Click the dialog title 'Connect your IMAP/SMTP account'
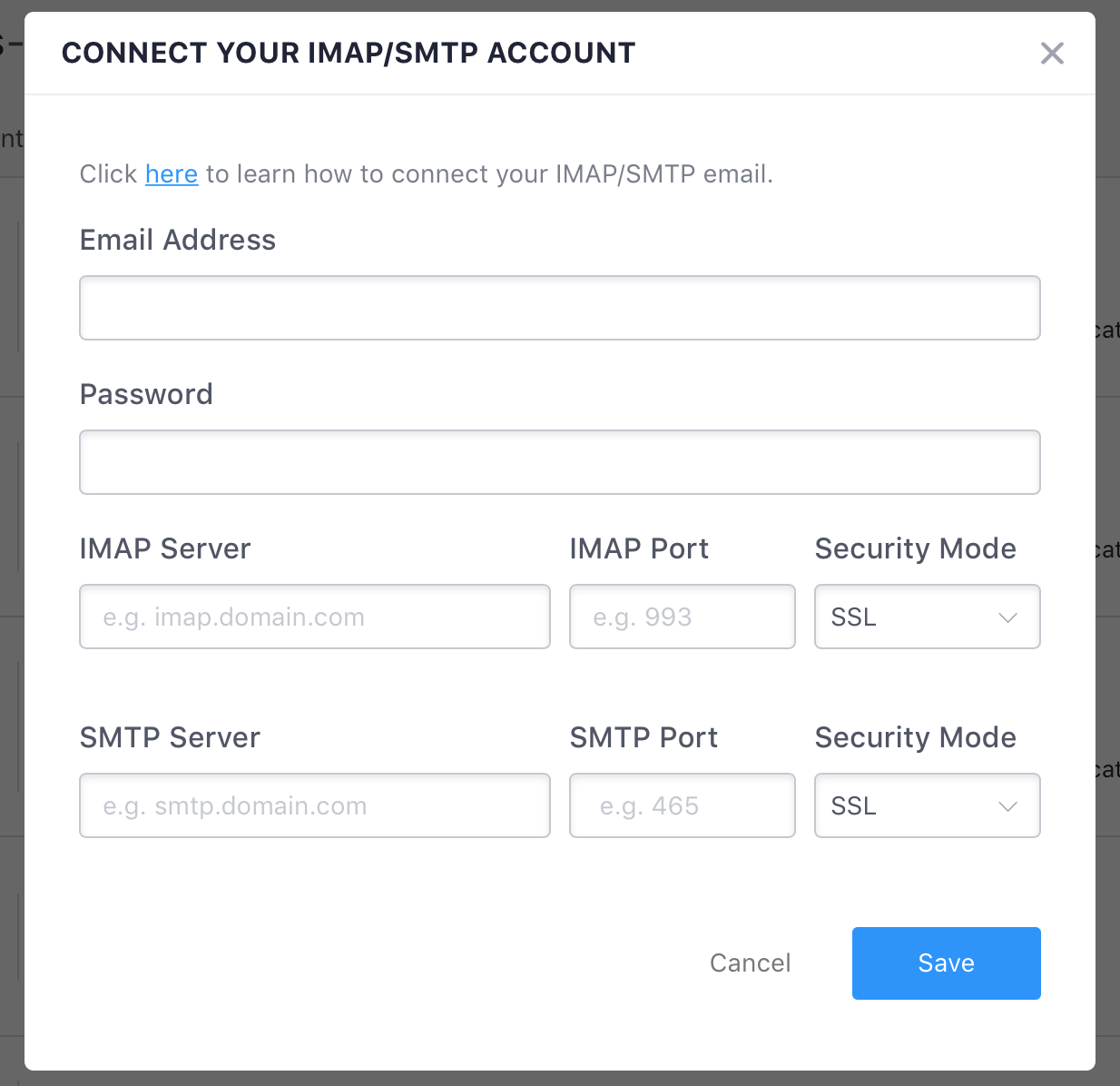 (x=349, y=53)
